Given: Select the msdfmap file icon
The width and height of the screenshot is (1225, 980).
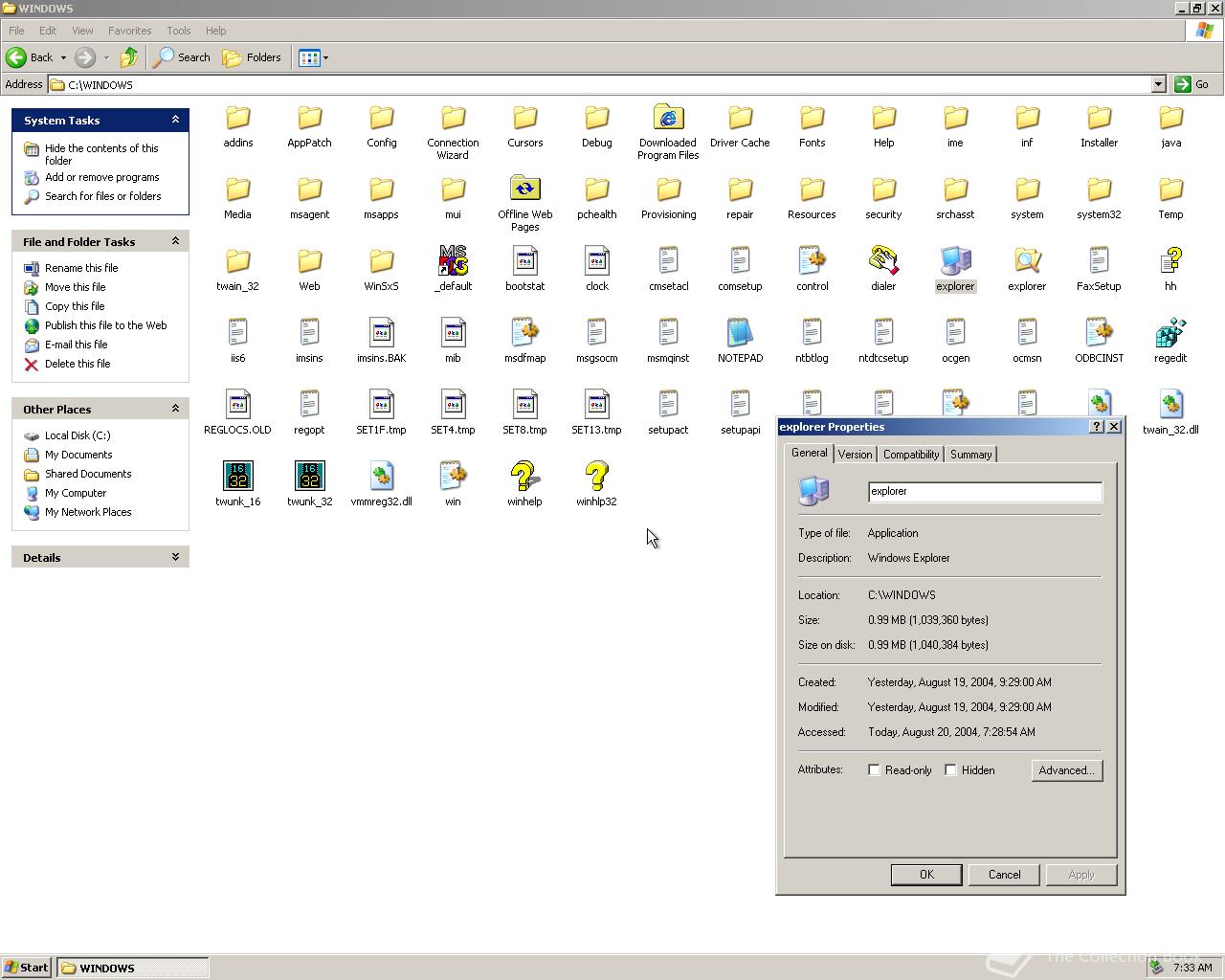Looking at the screenshot, I should 524,334.
